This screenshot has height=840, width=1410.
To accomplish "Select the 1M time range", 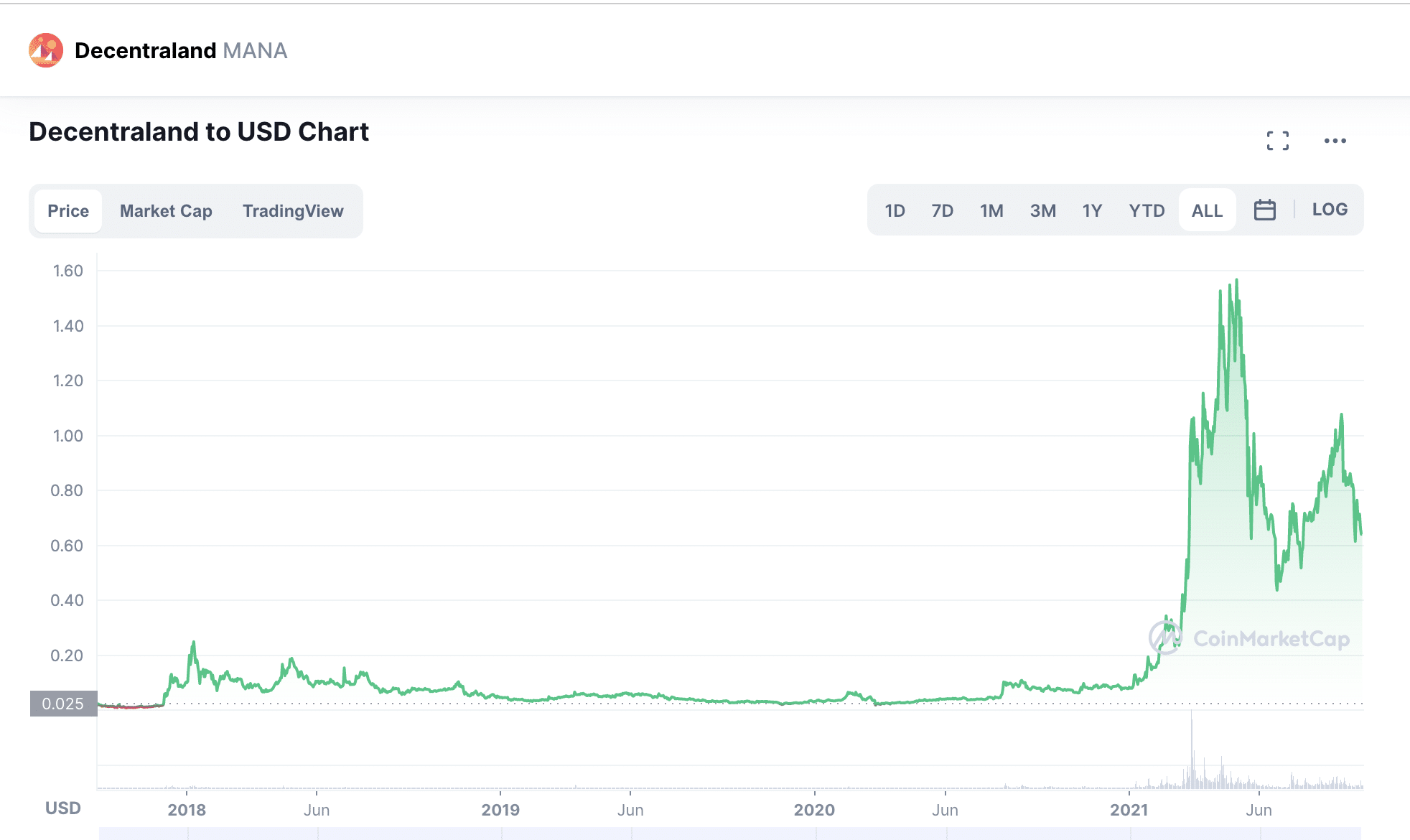I will tap(991, 210).
